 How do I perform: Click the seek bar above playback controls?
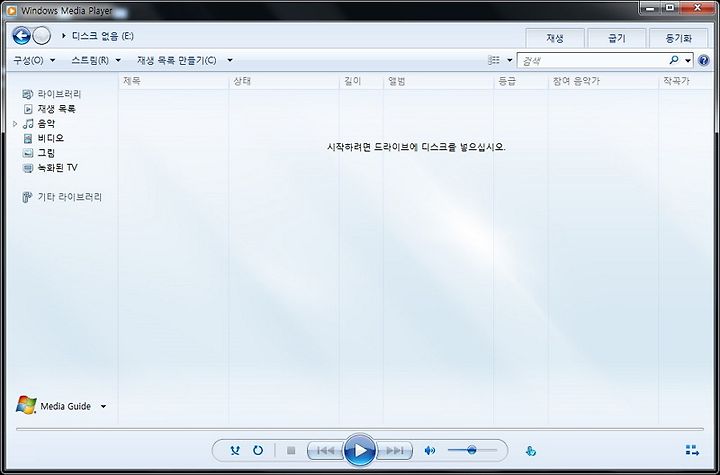tap(360, 429)
